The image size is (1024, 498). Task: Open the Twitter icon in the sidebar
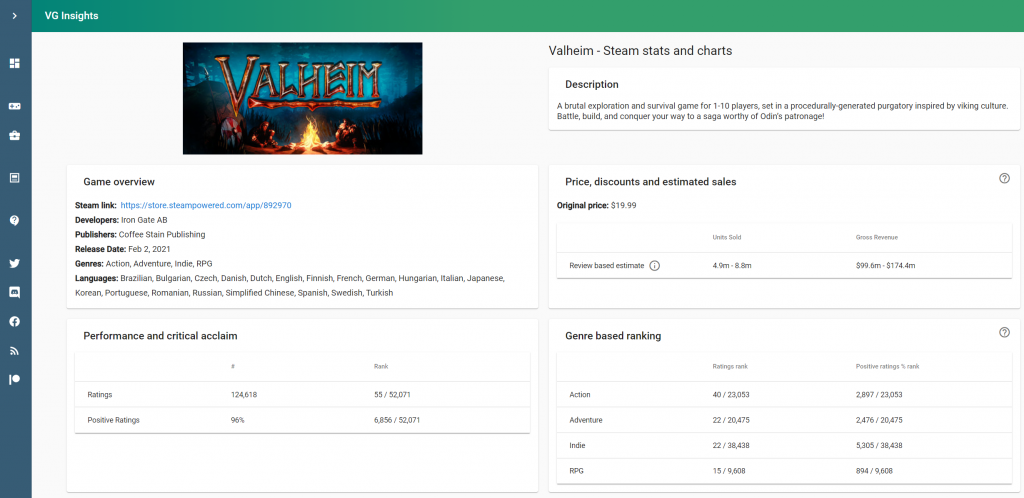click(x=14, y=264)
